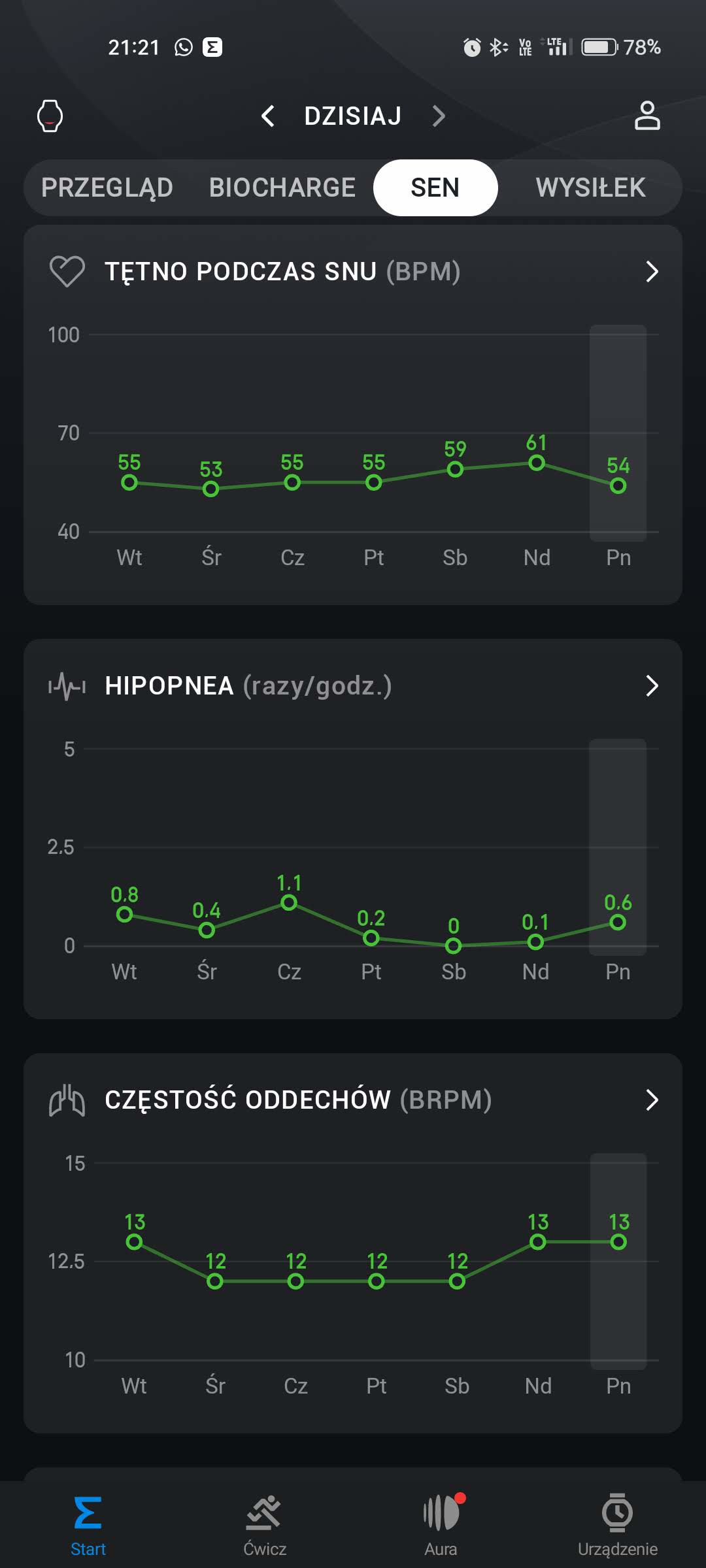Switch to the Biocharge tab
The width and height of the screenshot is (706, 1568).
pos(282,188)
